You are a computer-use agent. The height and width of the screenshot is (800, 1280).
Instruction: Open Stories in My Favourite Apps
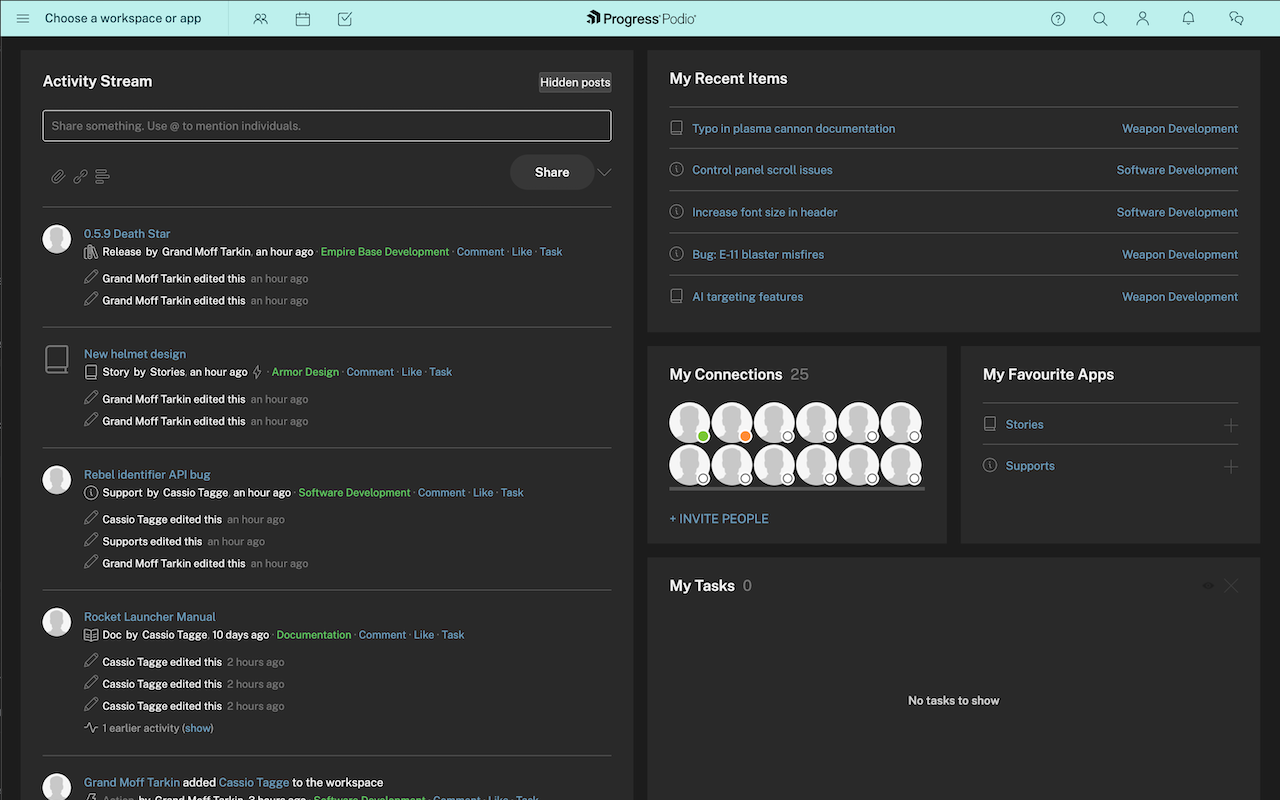click(1025, 425)
